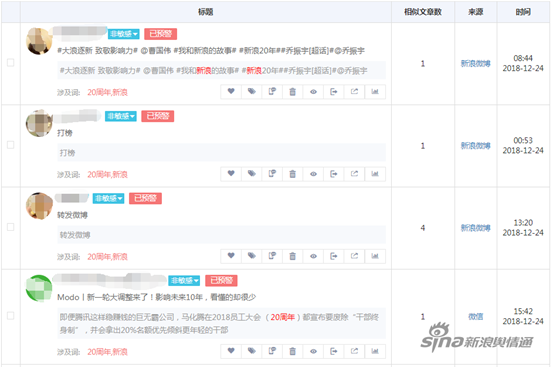Click the eye icon in the Modo row

(x=313, y=351)
